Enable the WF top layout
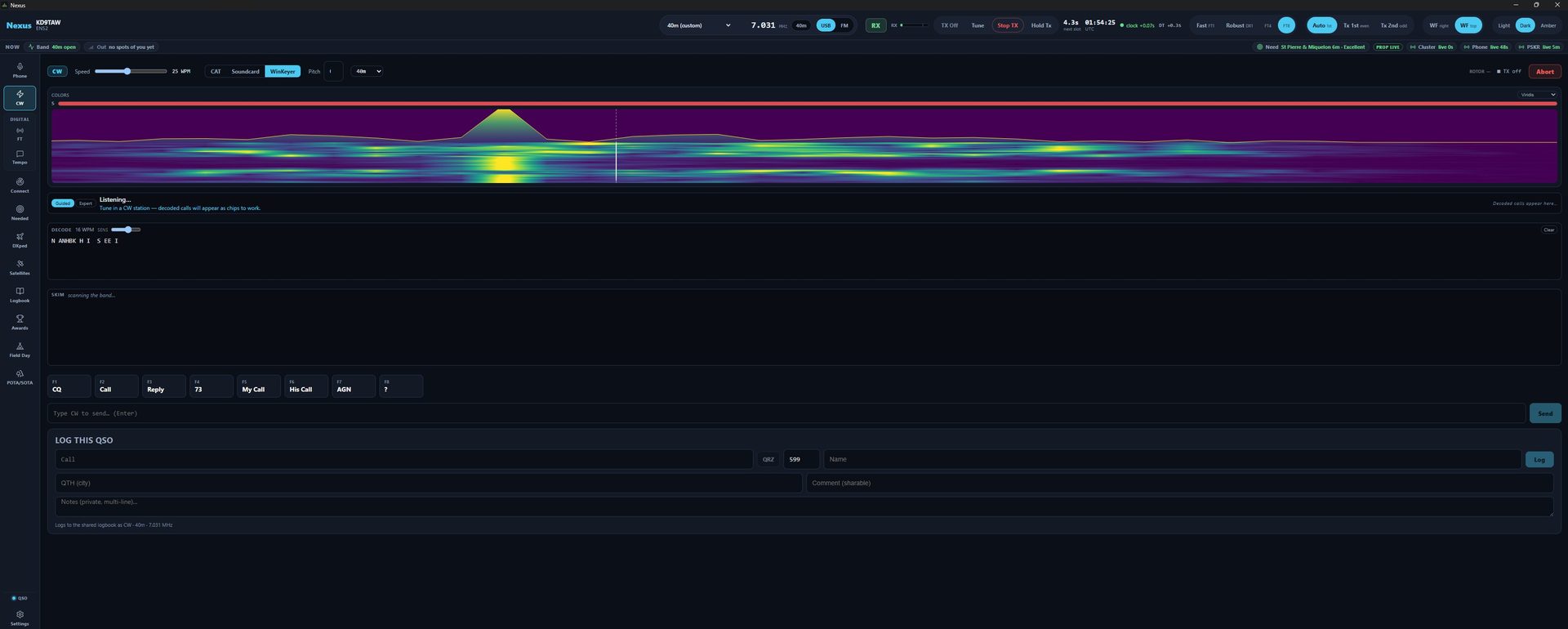 tap(1468, 25)
